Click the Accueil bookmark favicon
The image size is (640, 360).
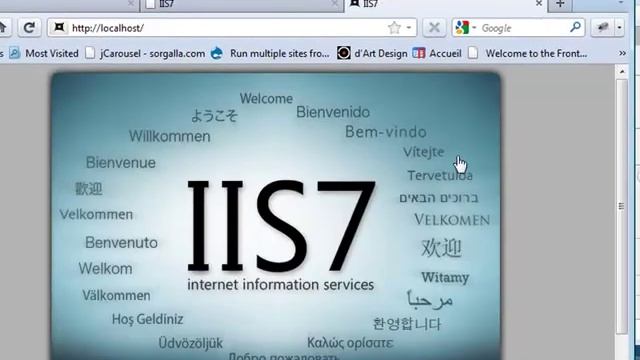(x=419, y=53)
